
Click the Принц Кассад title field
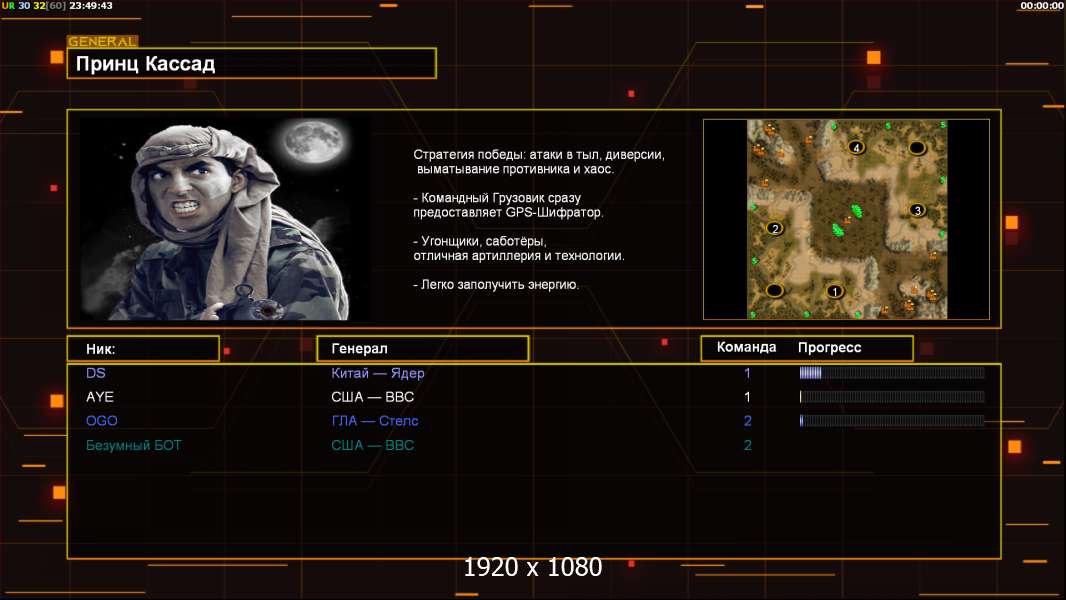click(252, 63)
